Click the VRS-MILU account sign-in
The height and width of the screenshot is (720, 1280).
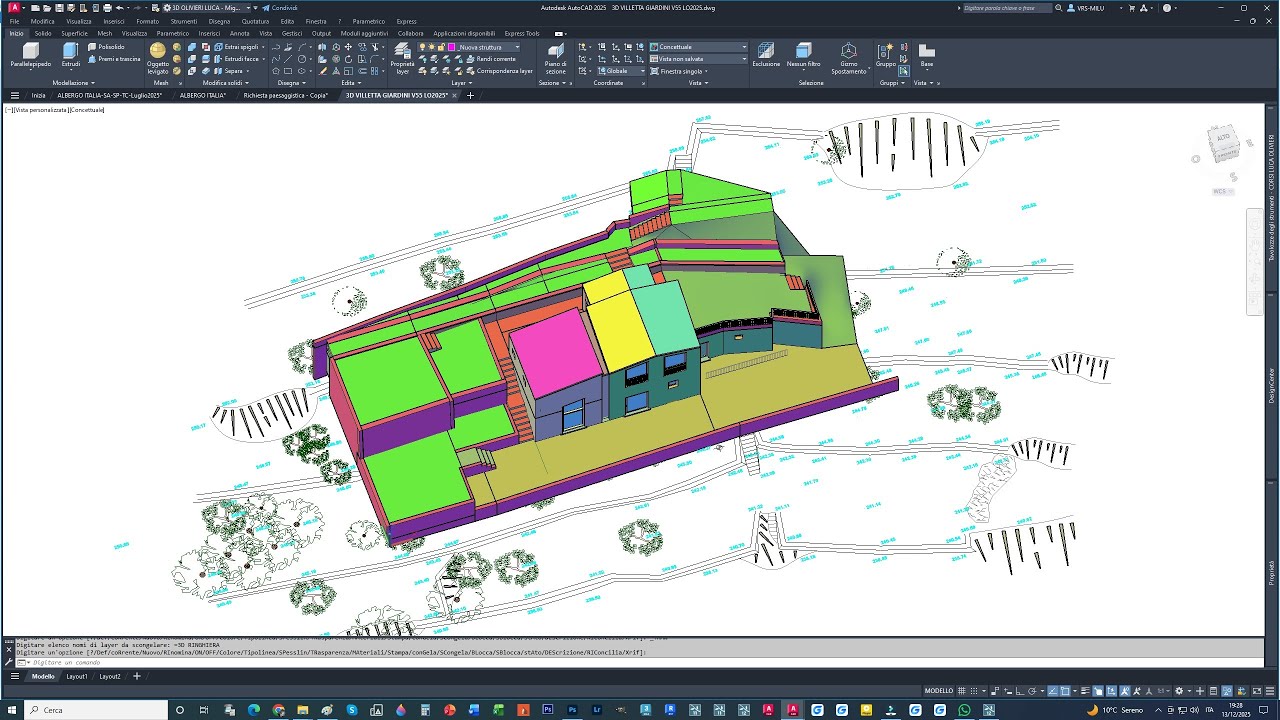coord(1087,8)
